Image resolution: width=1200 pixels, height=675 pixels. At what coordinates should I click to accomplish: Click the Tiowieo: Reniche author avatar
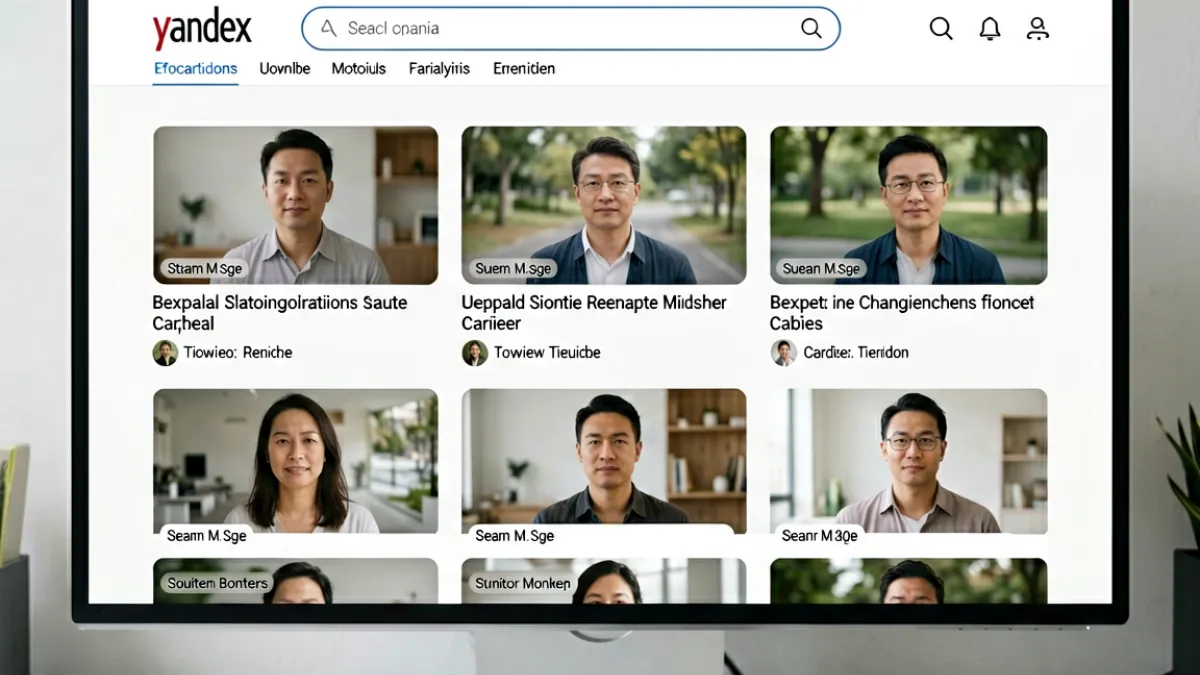[165, 352]
